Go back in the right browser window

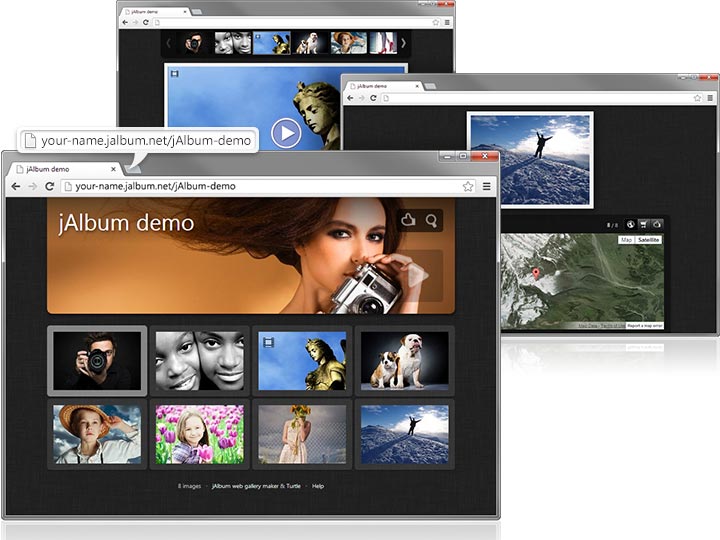pos(350,98)
